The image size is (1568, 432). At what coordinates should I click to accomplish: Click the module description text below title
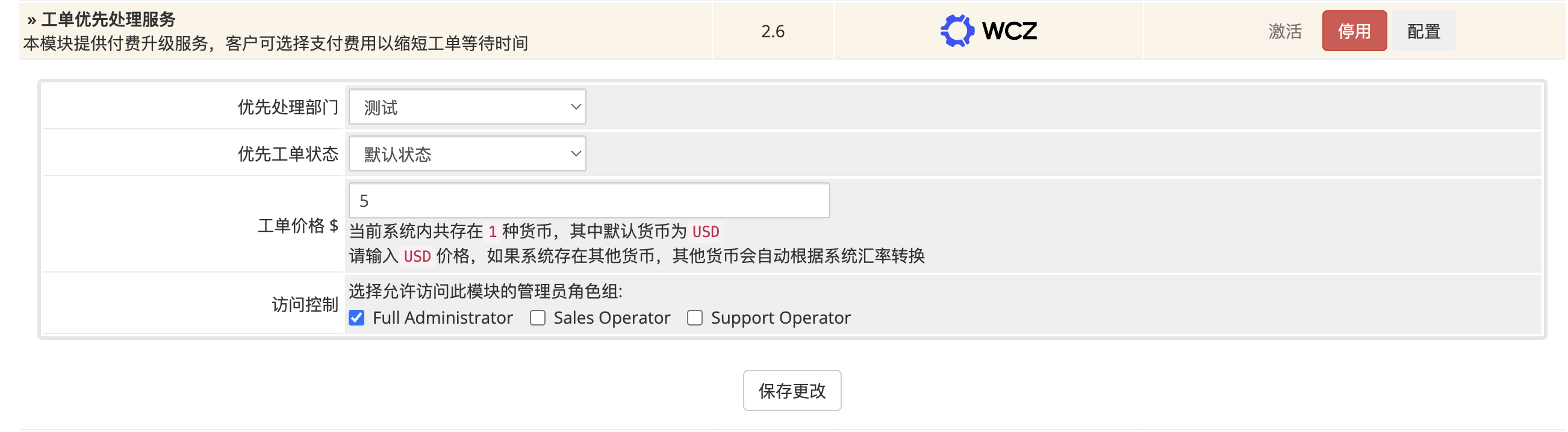[x=275, y=44]
